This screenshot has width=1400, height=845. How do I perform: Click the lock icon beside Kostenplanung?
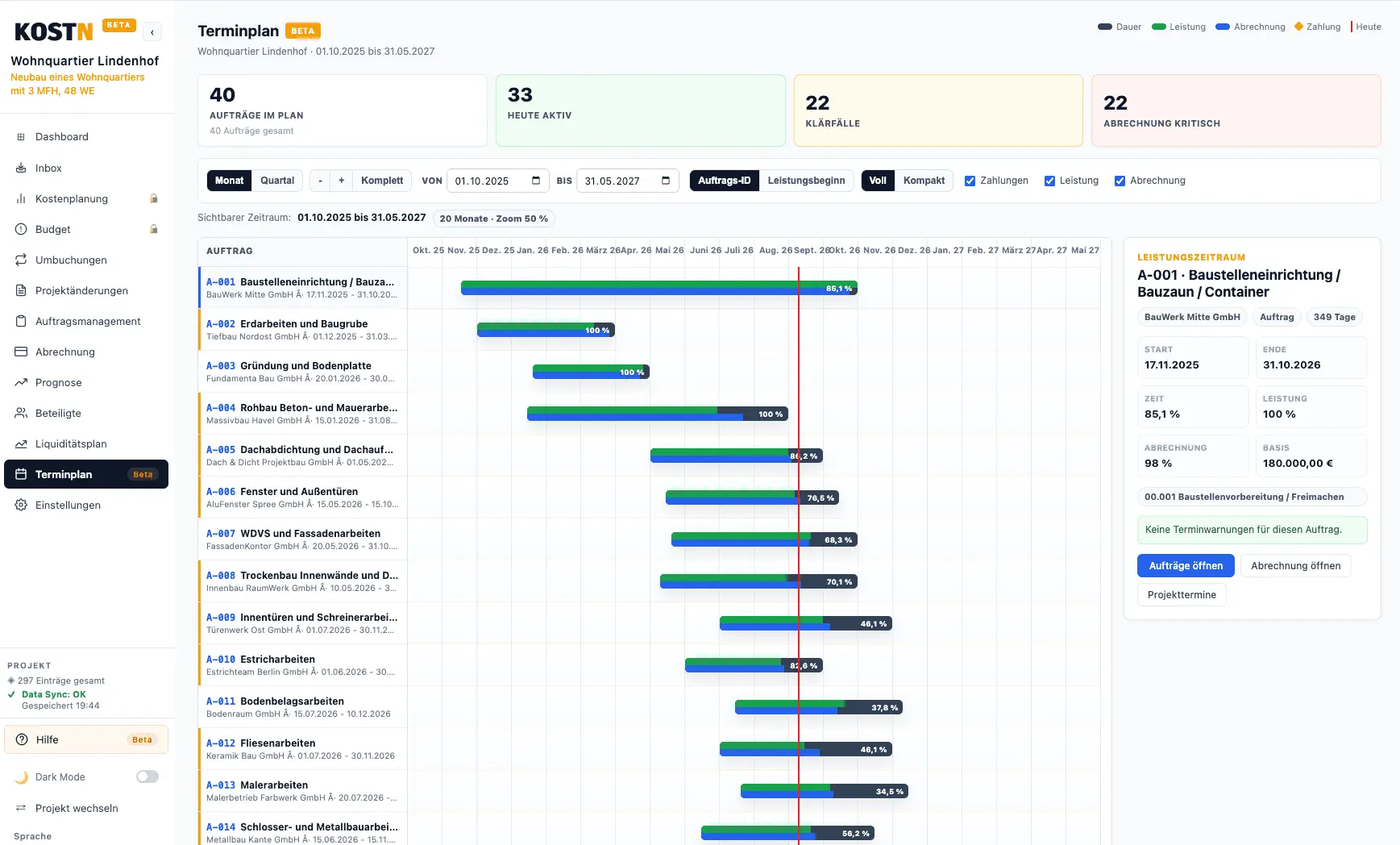coord(153,198)
